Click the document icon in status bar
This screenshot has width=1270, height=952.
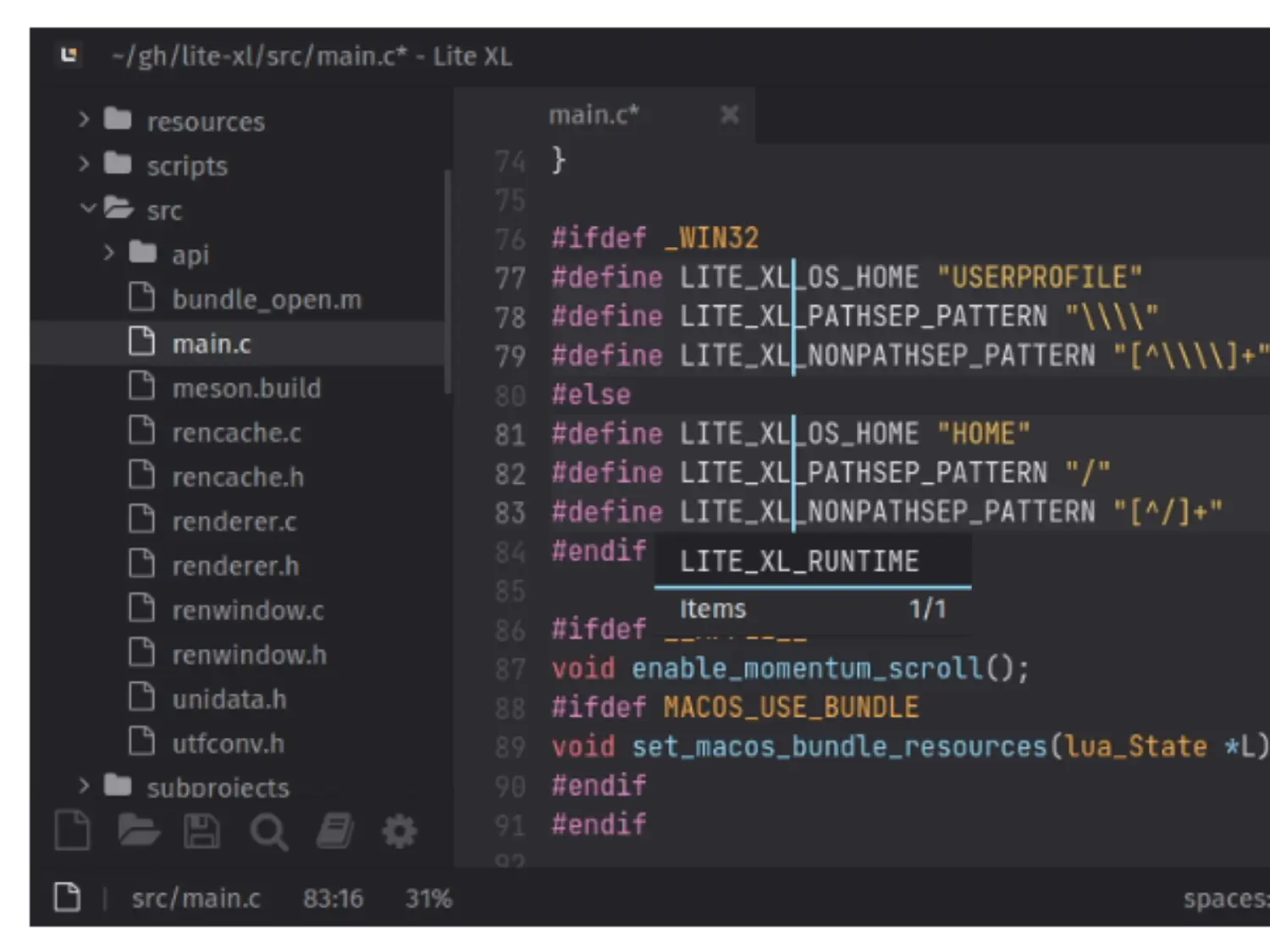click(x=68, y=897)
